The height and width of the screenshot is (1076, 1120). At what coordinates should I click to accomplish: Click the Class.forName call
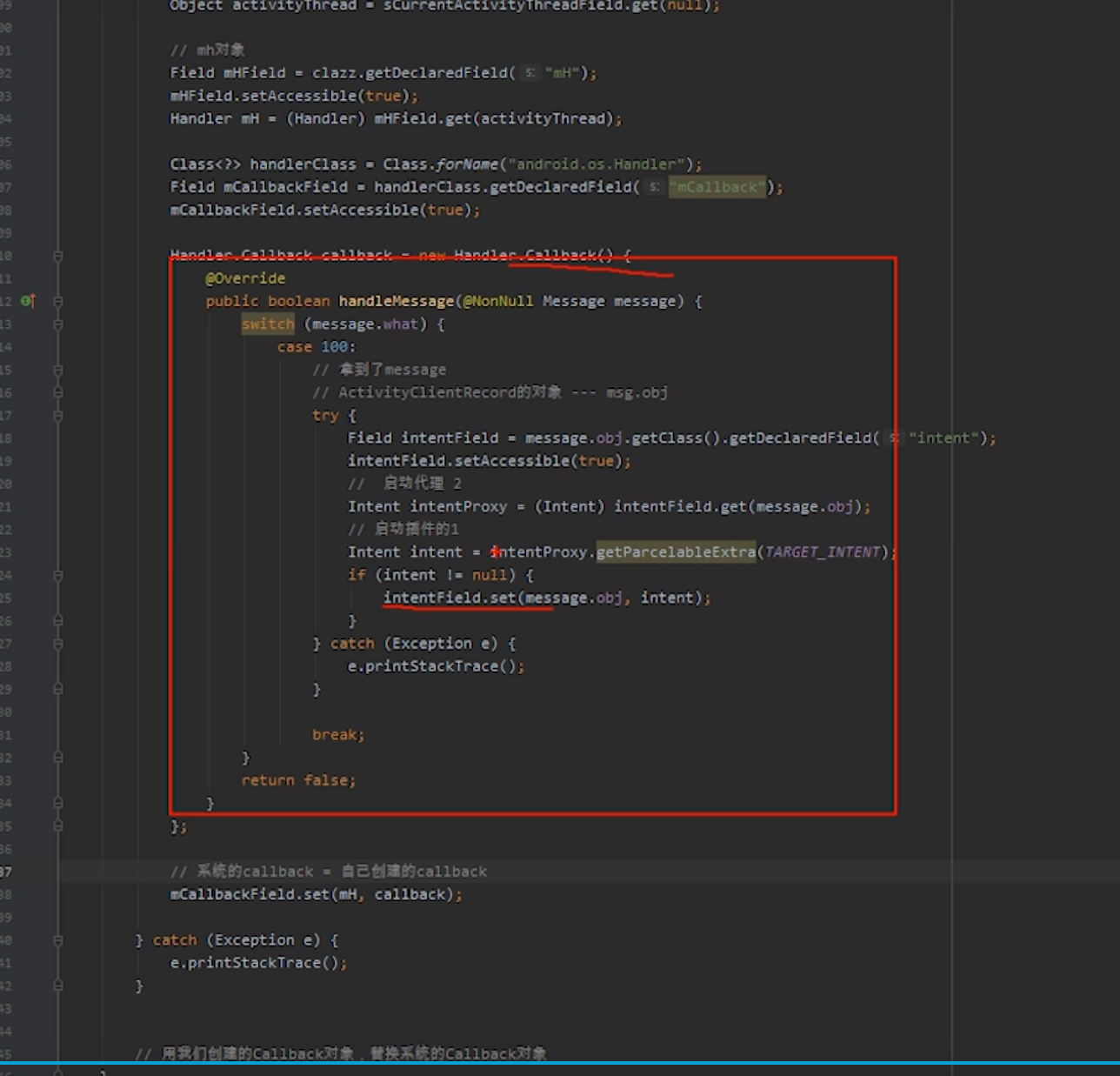[441, 164]
